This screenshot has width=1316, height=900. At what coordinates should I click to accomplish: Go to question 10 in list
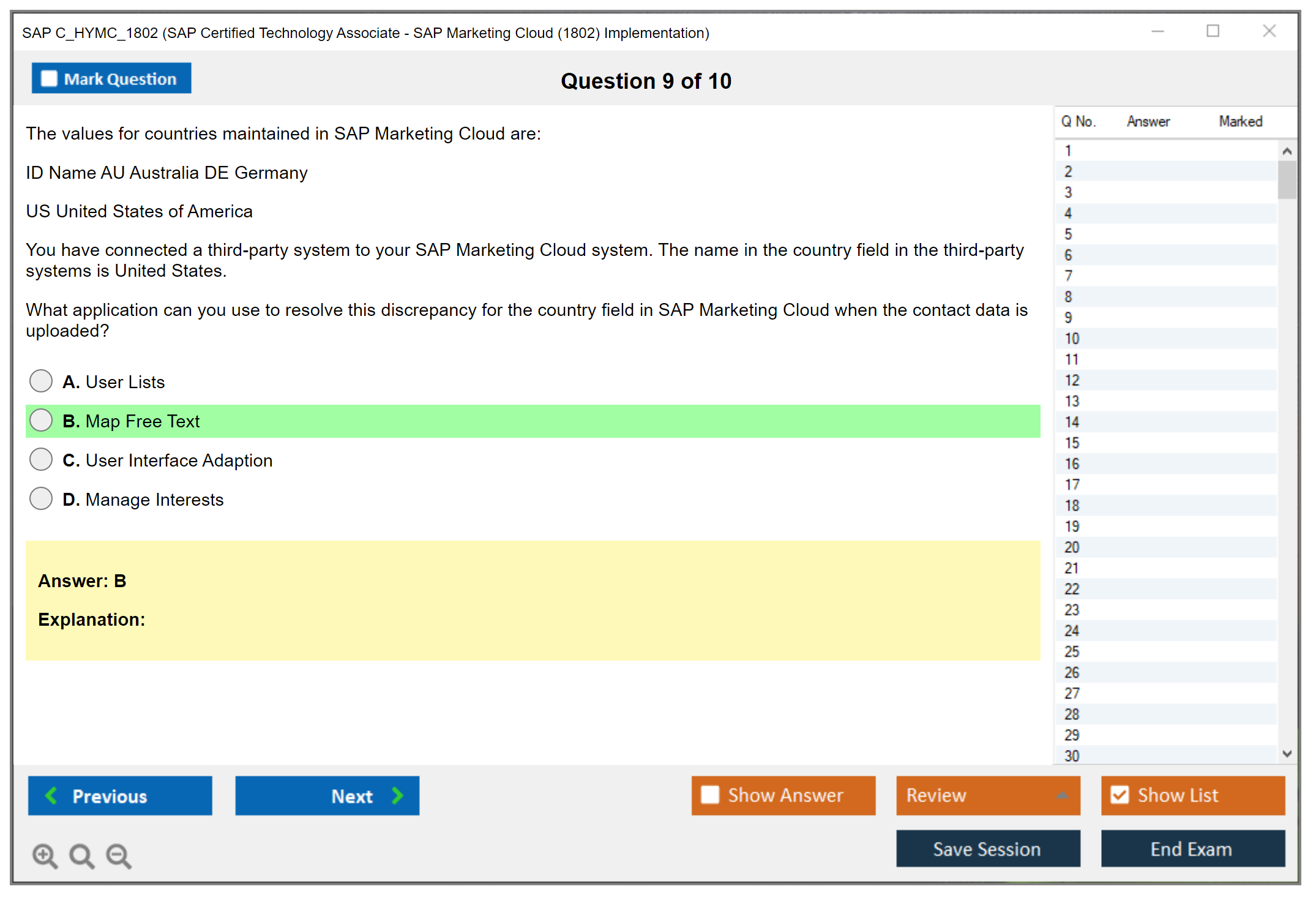click(x=1072, y=339)
